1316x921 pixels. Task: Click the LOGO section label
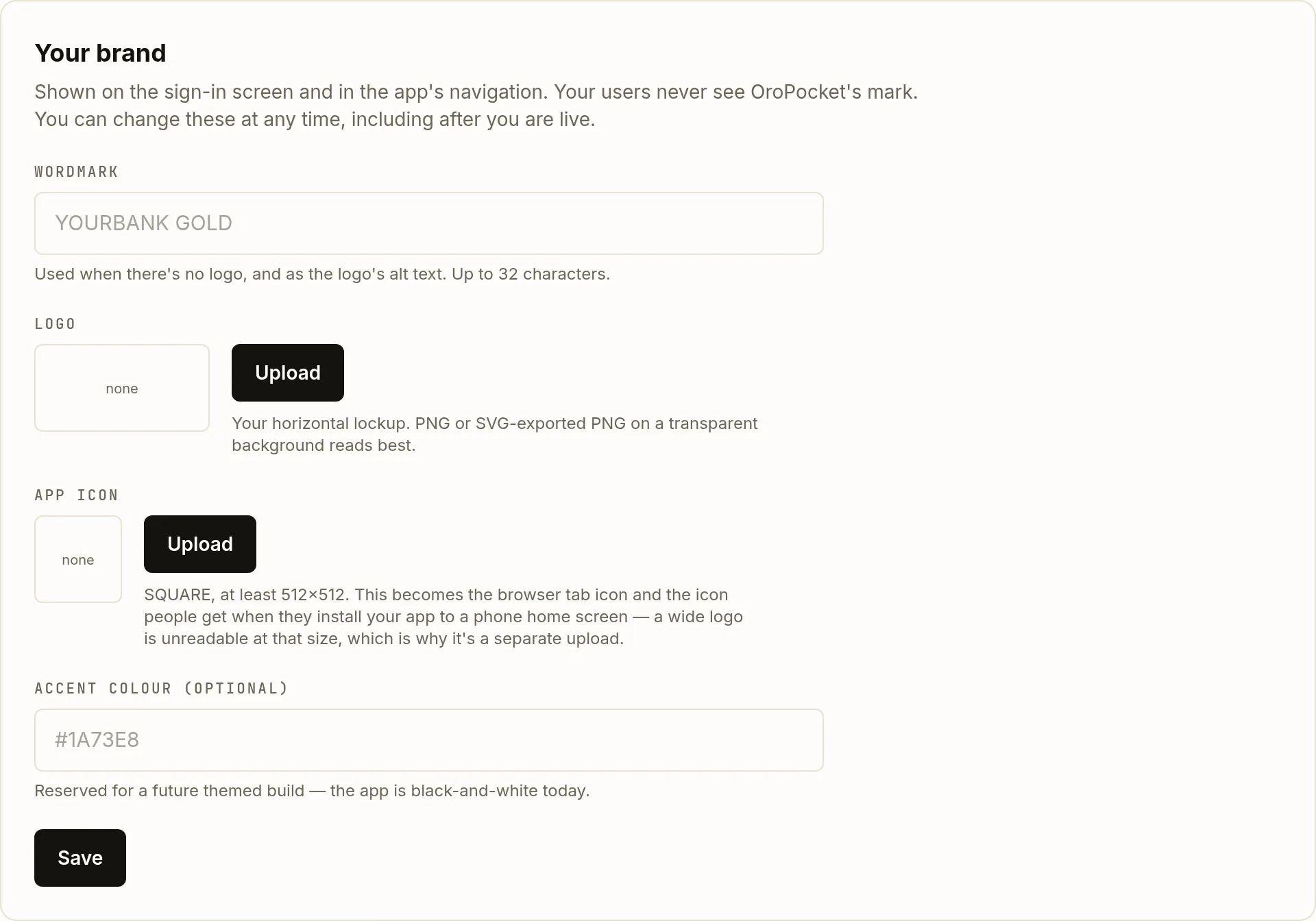pos(55,324)
